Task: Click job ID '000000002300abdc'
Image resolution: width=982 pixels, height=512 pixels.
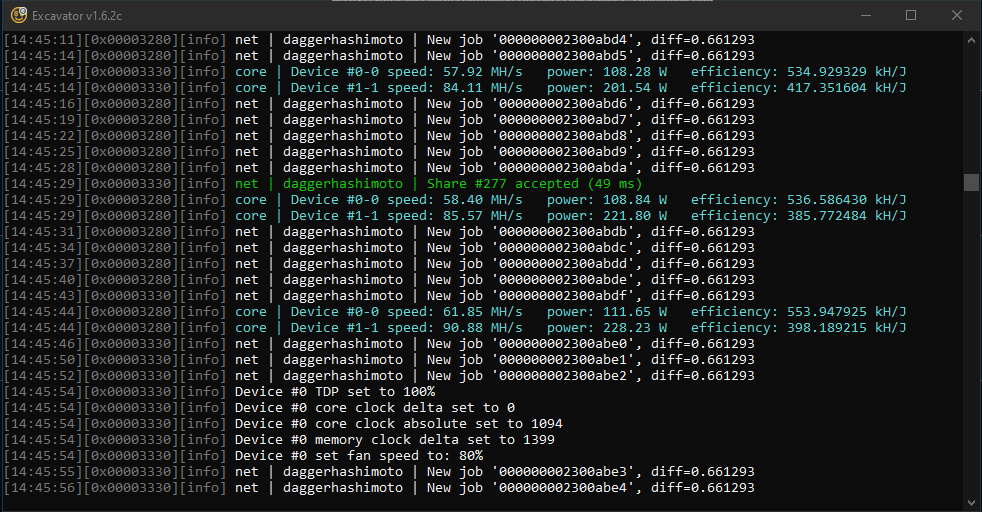Action: [x=563, y=247]
